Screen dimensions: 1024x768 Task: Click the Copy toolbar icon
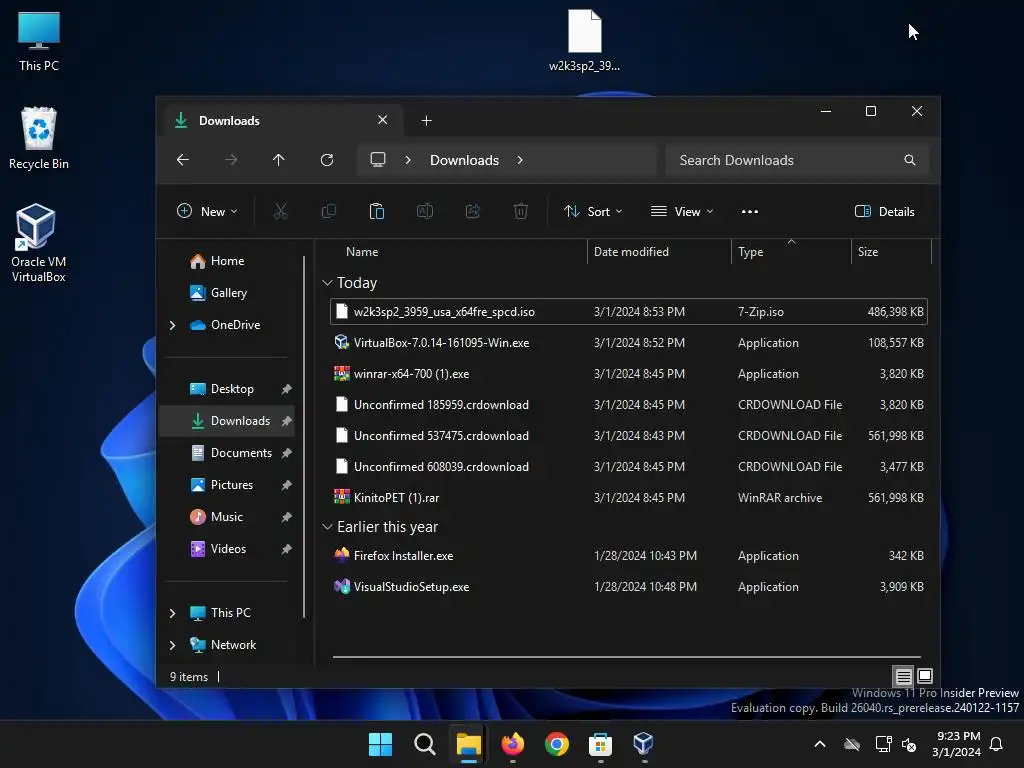(x=328, y=211)
